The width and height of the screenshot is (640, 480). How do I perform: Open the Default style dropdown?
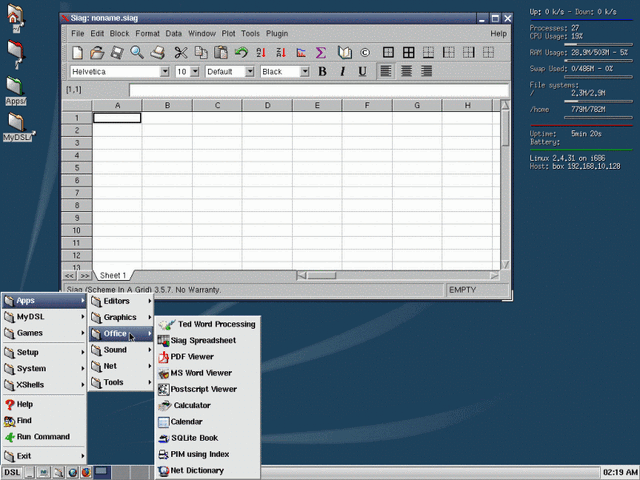249,72
